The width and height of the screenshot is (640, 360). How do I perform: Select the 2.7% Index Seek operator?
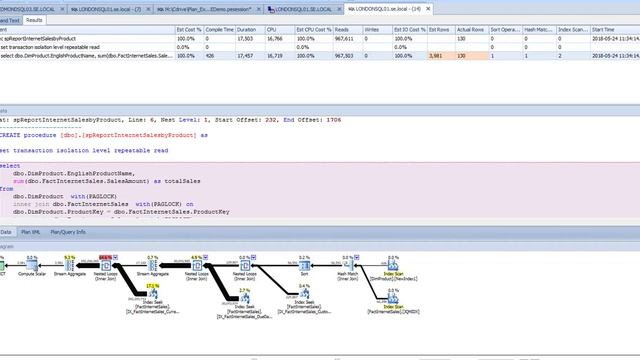(244, 303)
